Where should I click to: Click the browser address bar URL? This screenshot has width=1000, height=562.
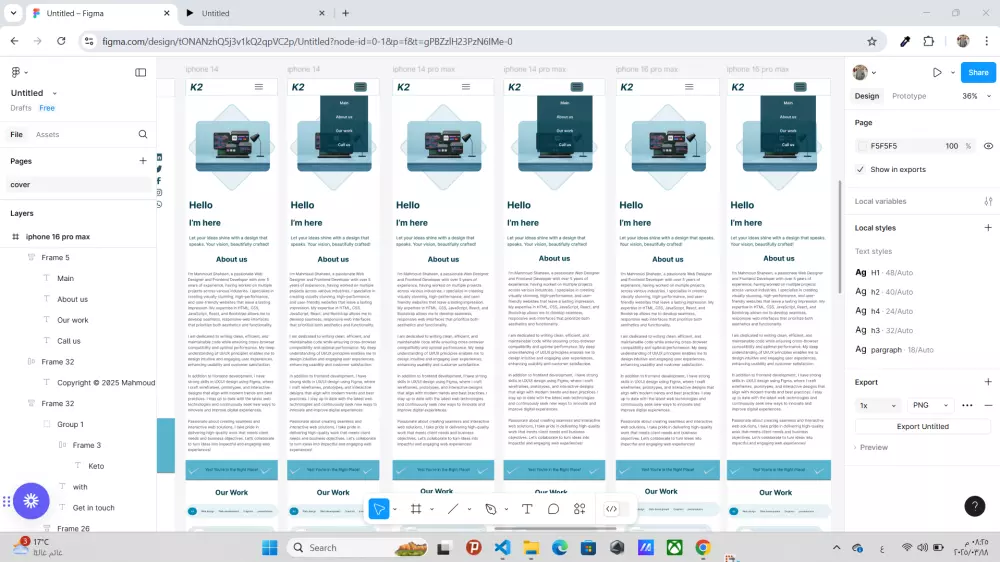[x=307, y=41]
